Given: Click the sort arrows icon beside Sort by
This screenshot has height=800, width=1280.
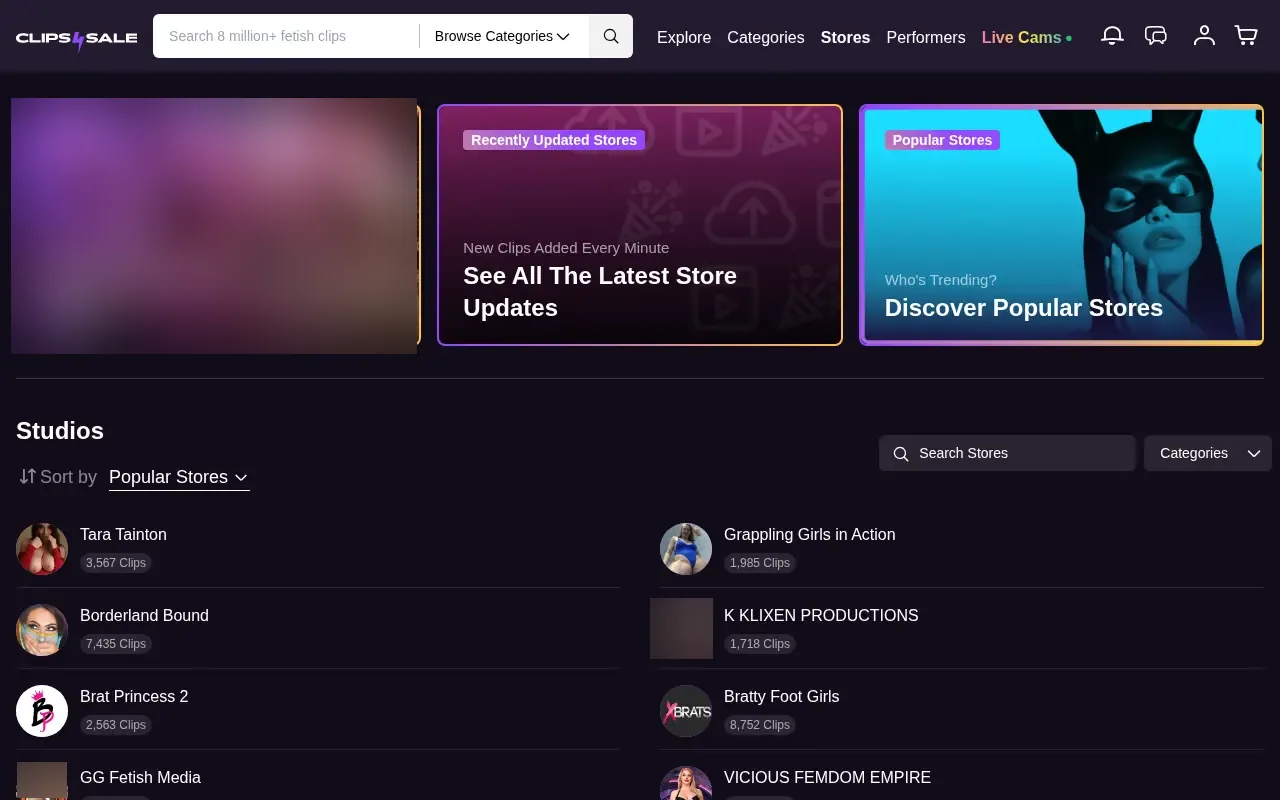Looking at the screenshot, I should 27,477.
